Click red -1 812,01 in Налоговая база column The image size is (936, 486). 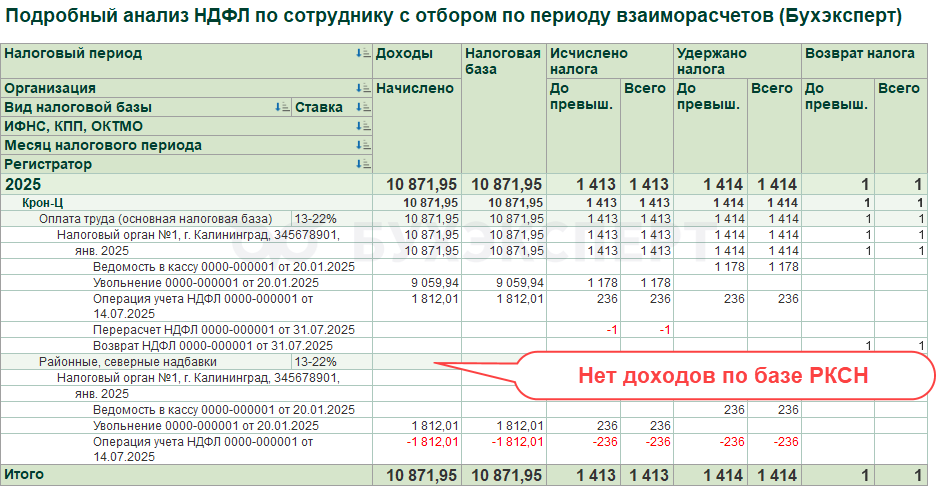[518, 442]
